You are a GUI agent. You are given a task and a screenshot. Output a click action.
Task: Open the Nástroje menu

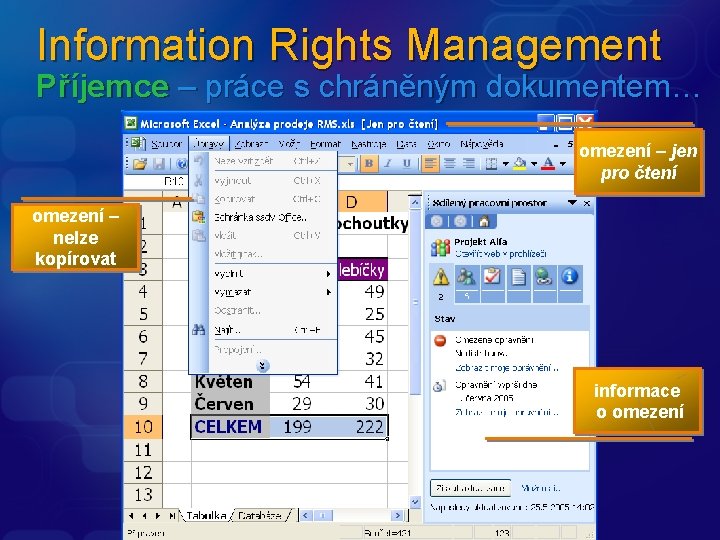pyautogui.click(x=368, y=144)
